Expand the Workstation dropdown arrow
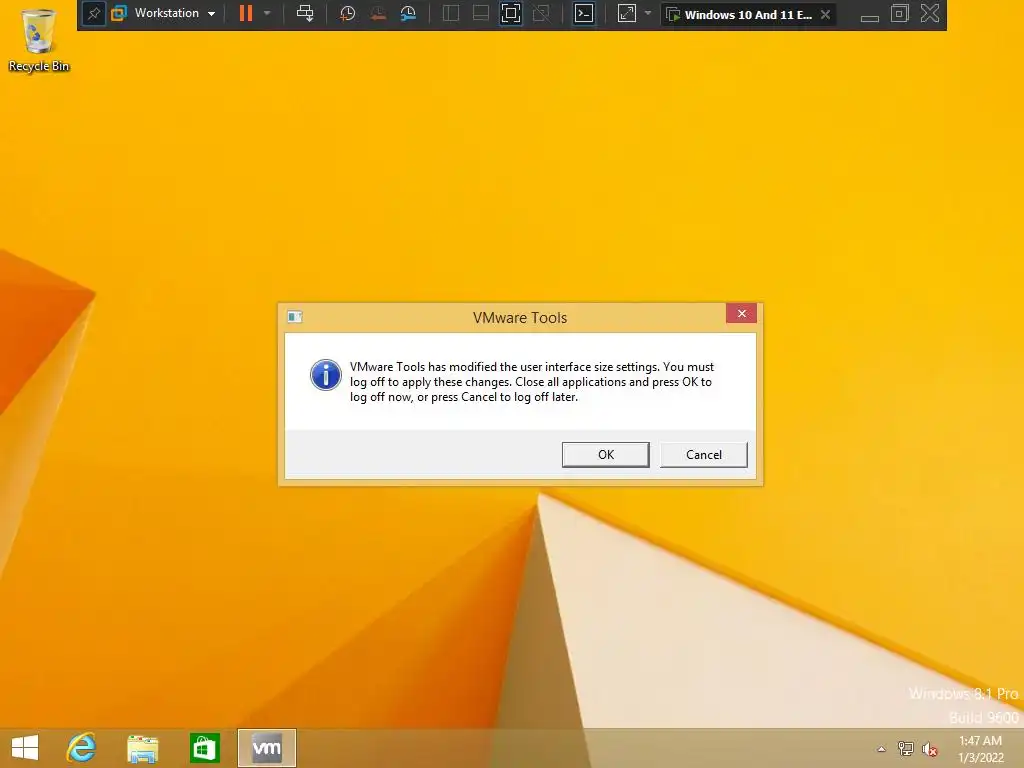The image size is (1024, 768). coord(211,14)
